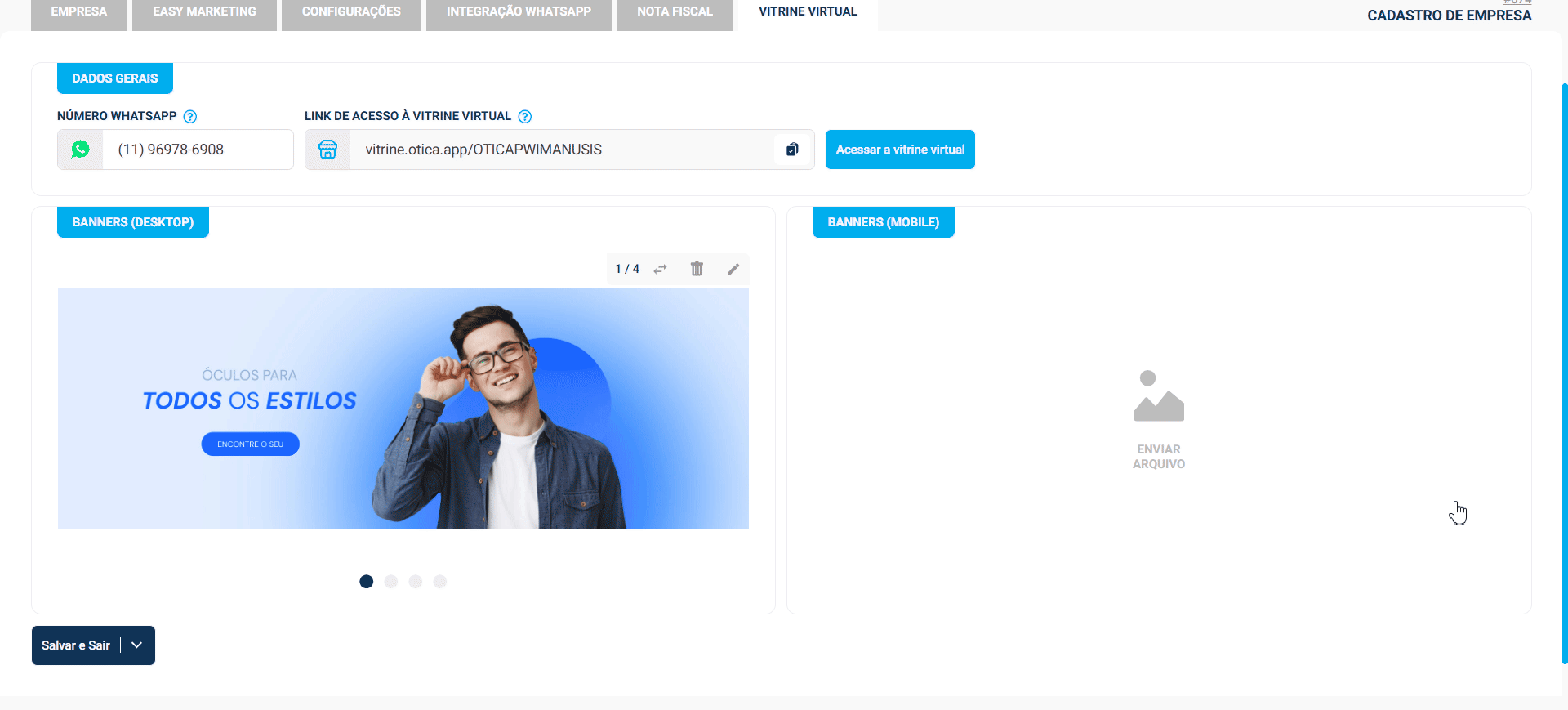This screenshot has height=710, width=1568.
Task: Click the Acessar a vitrine virtual button
Action: 900,150
